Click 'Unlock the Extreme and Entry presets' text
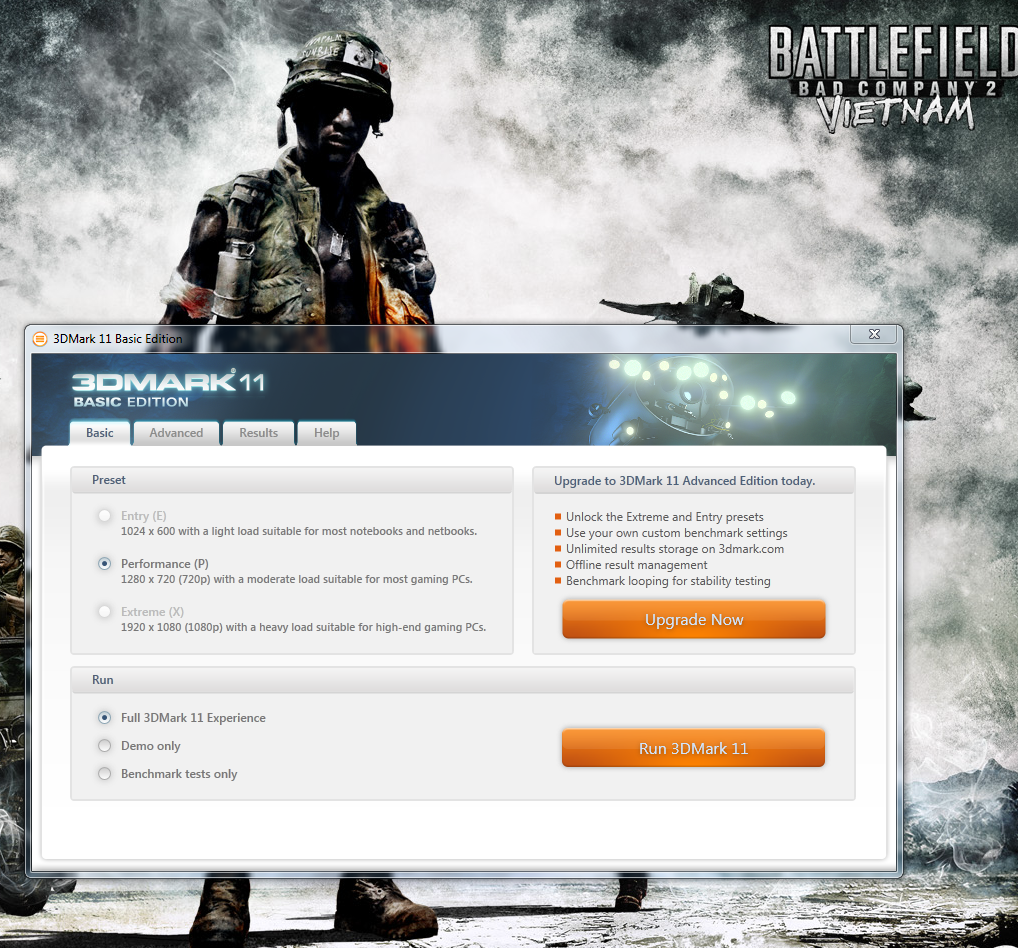Screen dimensions: 1018x948 coord(664,517)
